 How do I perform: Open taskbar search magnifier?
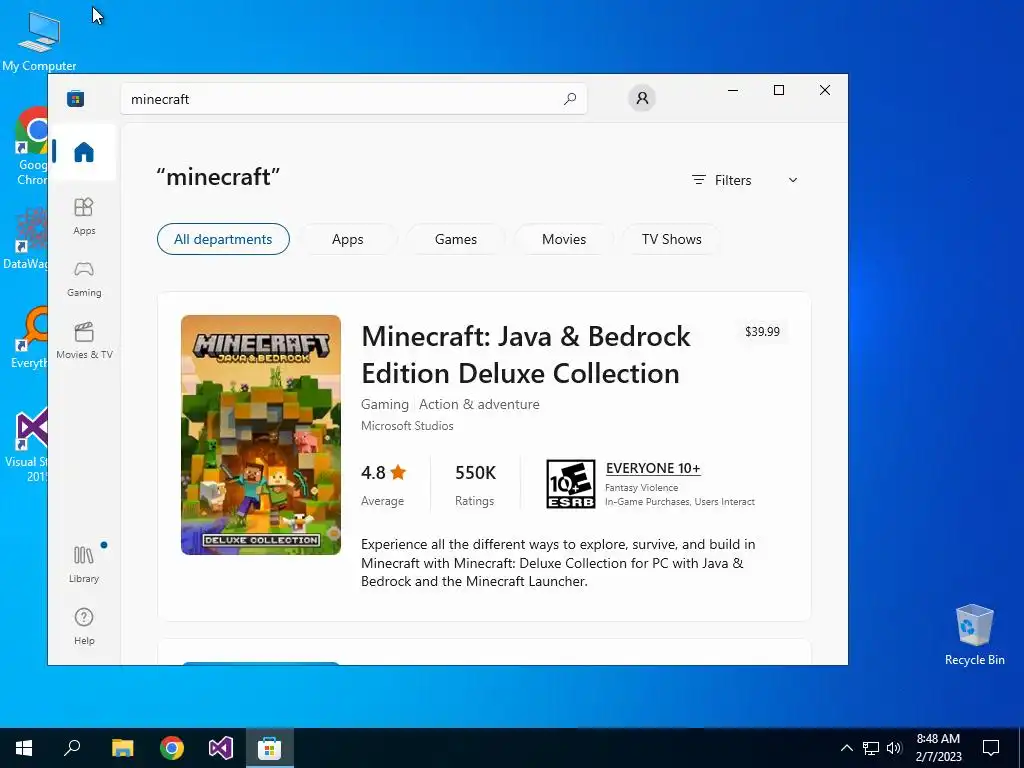pyautogui.click(x=72, y=748)
